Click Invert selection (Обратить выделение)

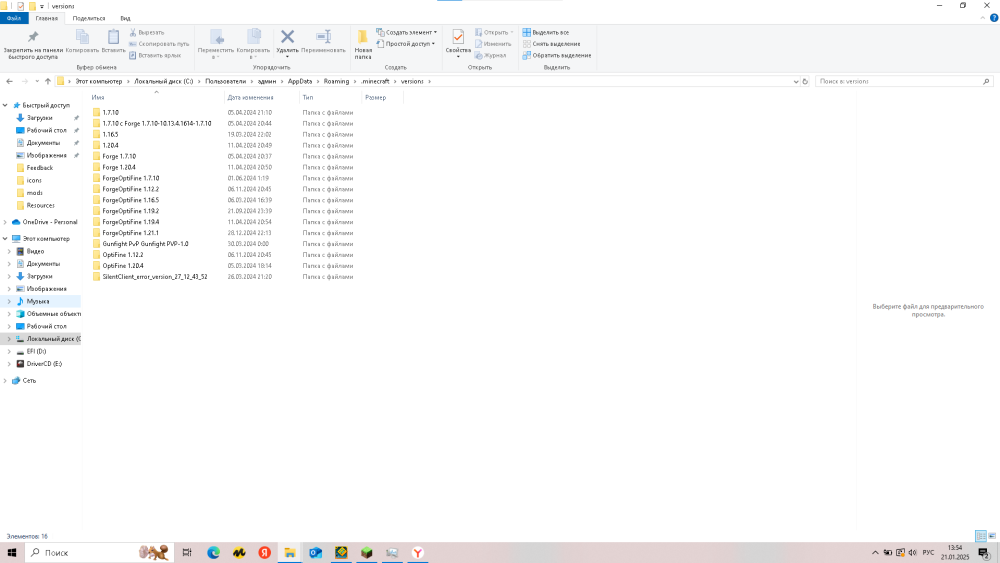(x=557, y=55)
